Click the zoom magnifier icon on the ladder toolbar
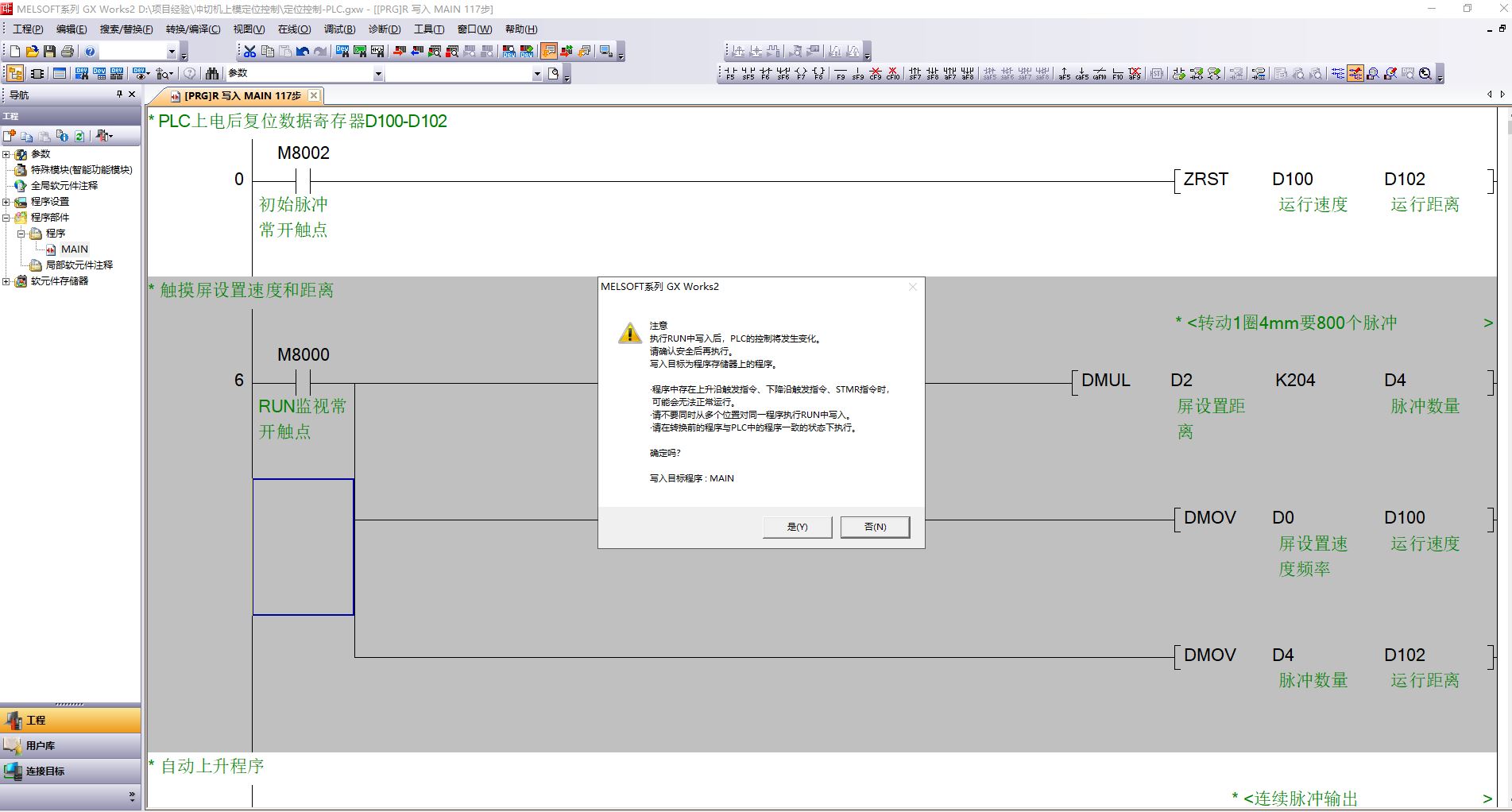The height and width of the screenshot is (812, 1512). pyautogui.click(x=1425, y=74)
